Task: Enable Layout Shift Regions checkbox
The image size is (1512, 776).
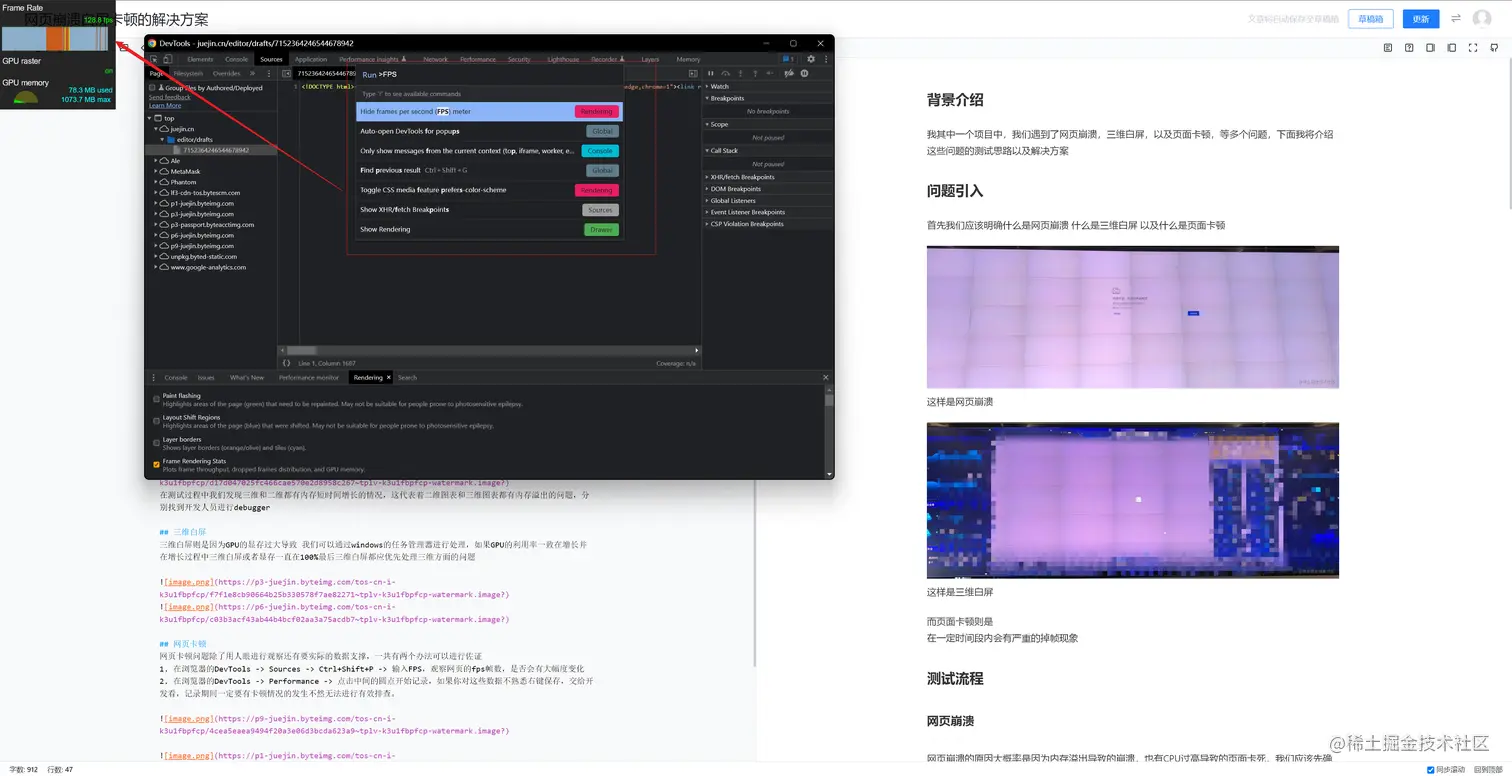Action: point(156,420)
